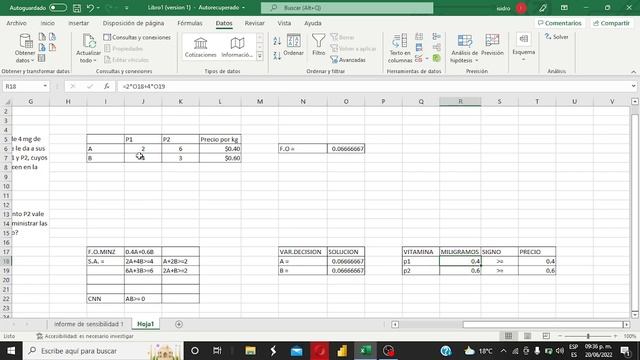Open the Actualizar todo dropdown
This screenshot has height=360, width=640.
point(88,60)
